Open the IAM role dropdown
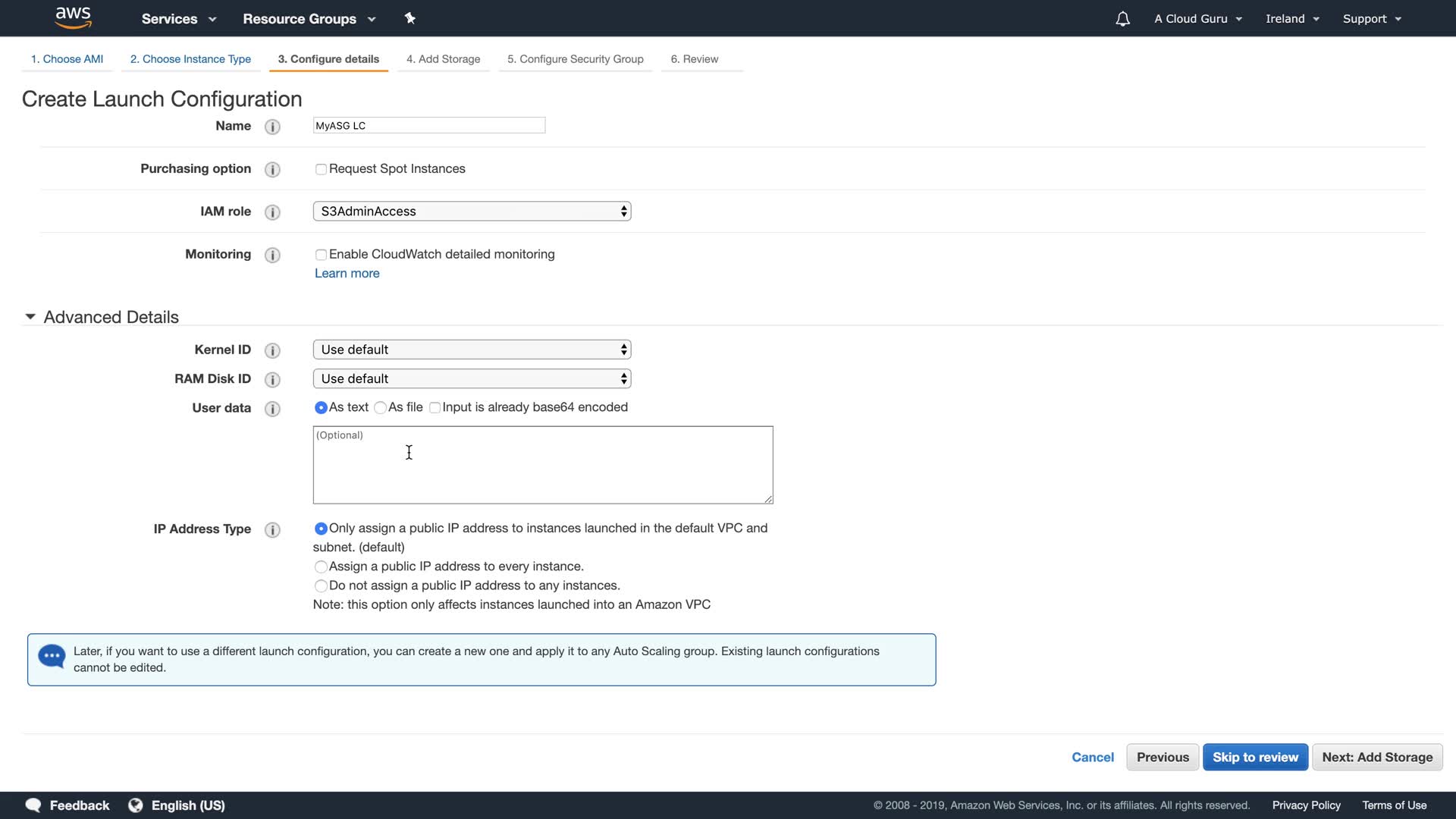The width and height of the screenshot is (1456, 819). pyautogui.click(x=472, y=212)
